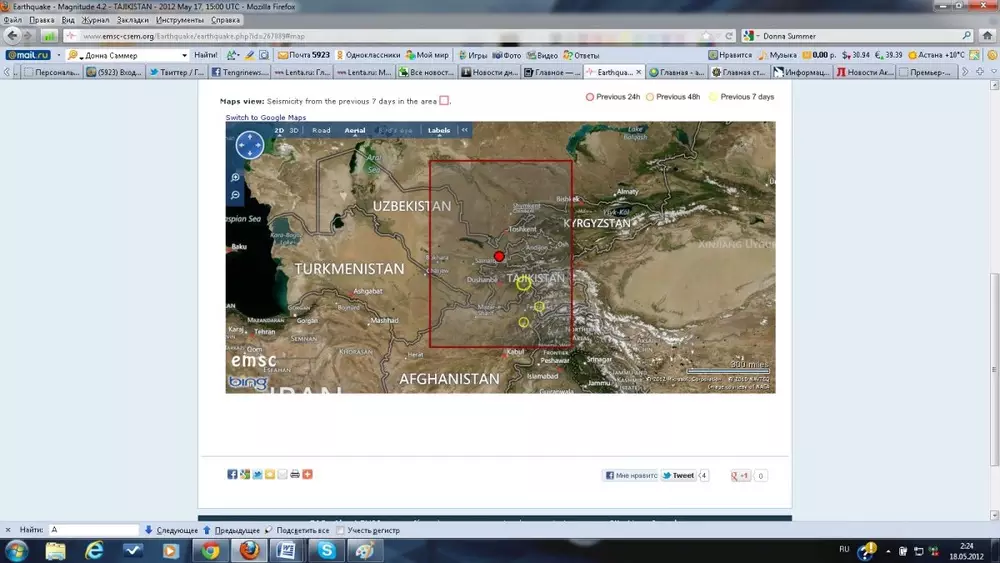Screen dimensions: 1000x563
Task: Follow the 'Switch to Google Maps' link
Action: pyautogui.click(x=265, y=118)
